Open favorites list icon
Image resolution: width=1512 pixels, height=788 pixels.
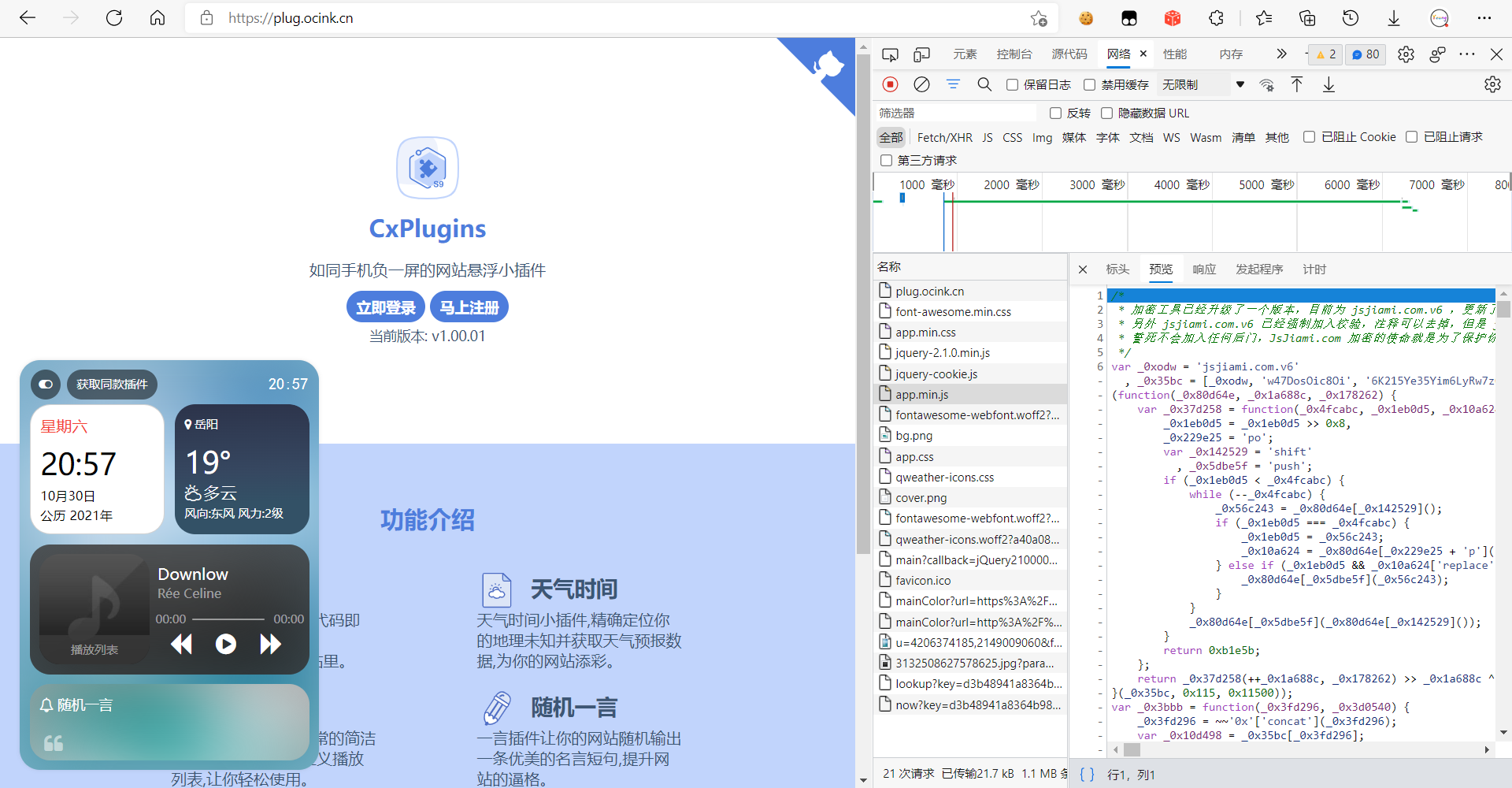coord(1264,18)
